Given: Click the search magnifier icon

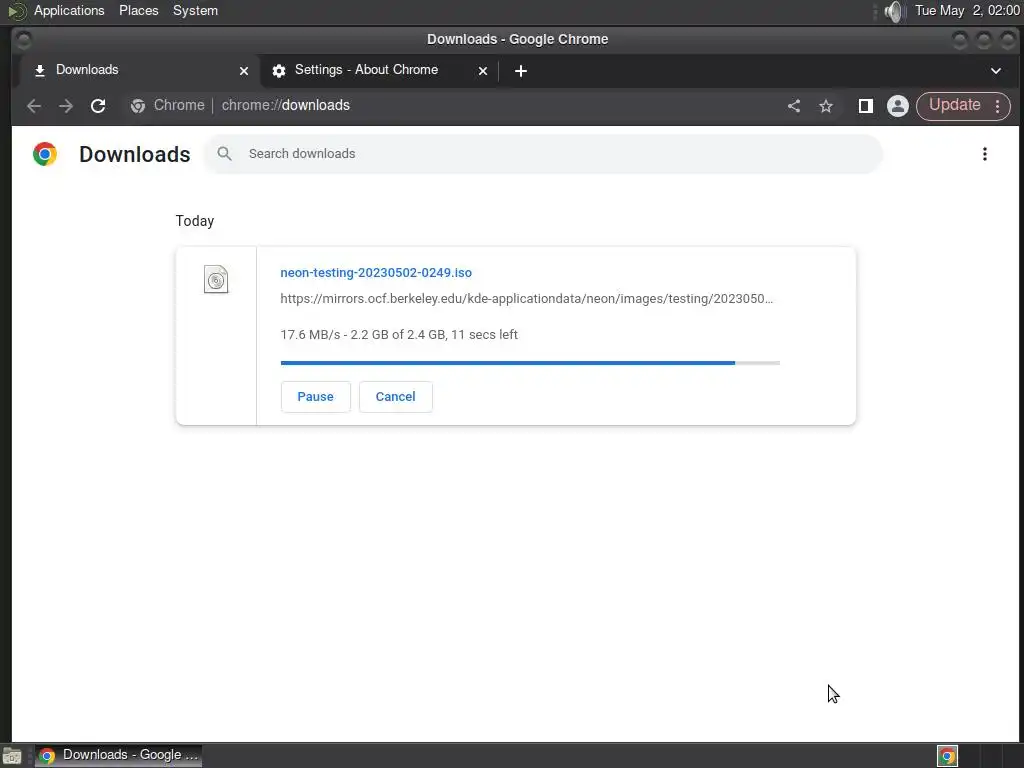Looking at the screenshot, I should click(x=224, y=153).
